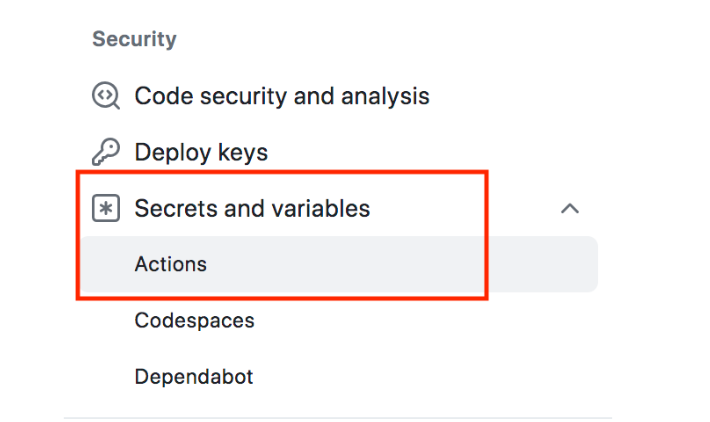Hit the boxed star icon left of Secrets
The width and height of the screenshot is (710, 422).
pos(105,209)
